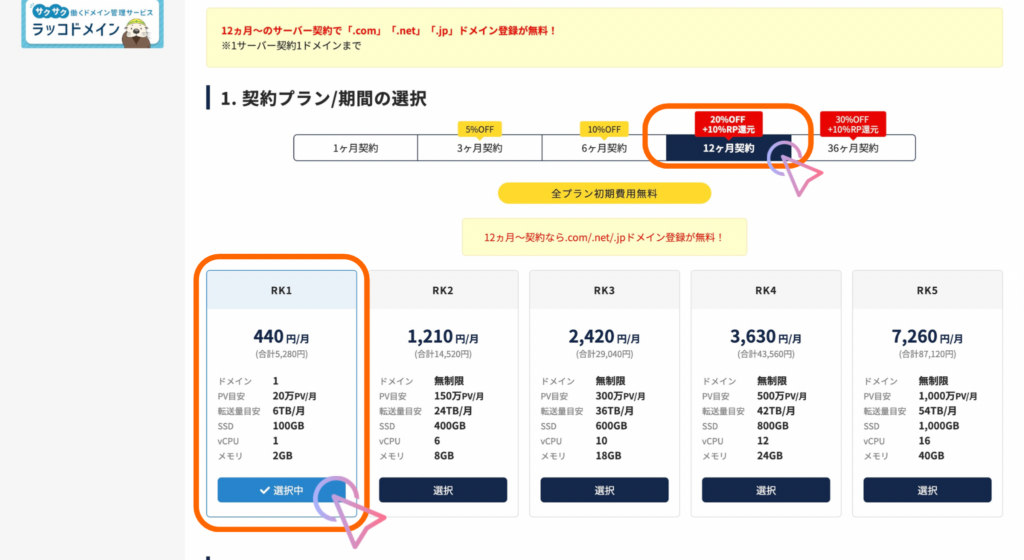Image resolution: width=1024 pixels, height=560 pixels.
Task: Choose the 12ヶ月契約 period tab
Action: click(728, 148)
